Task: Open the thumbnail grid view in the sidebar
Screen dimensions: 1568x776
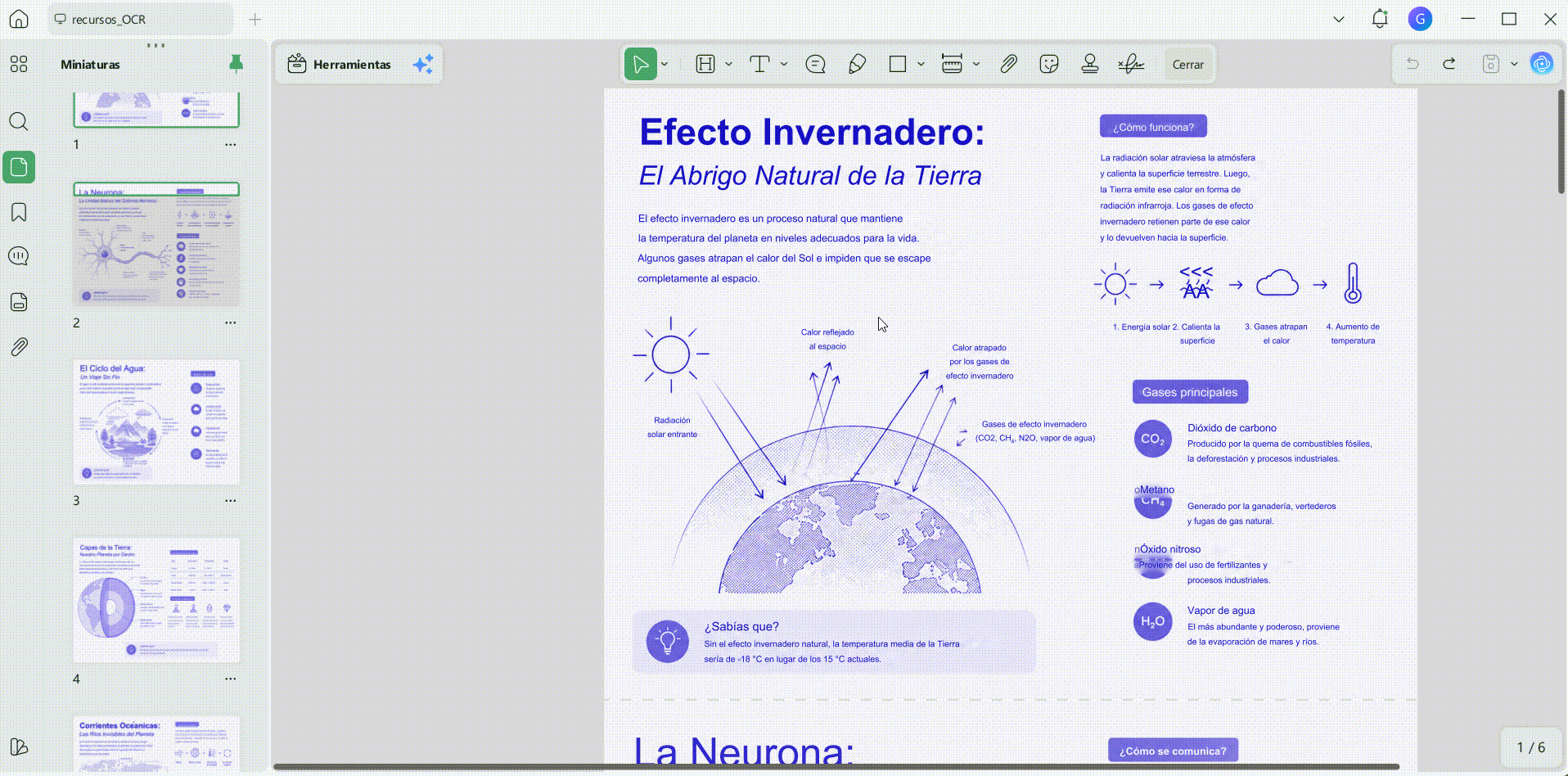Action: [19, 64]
